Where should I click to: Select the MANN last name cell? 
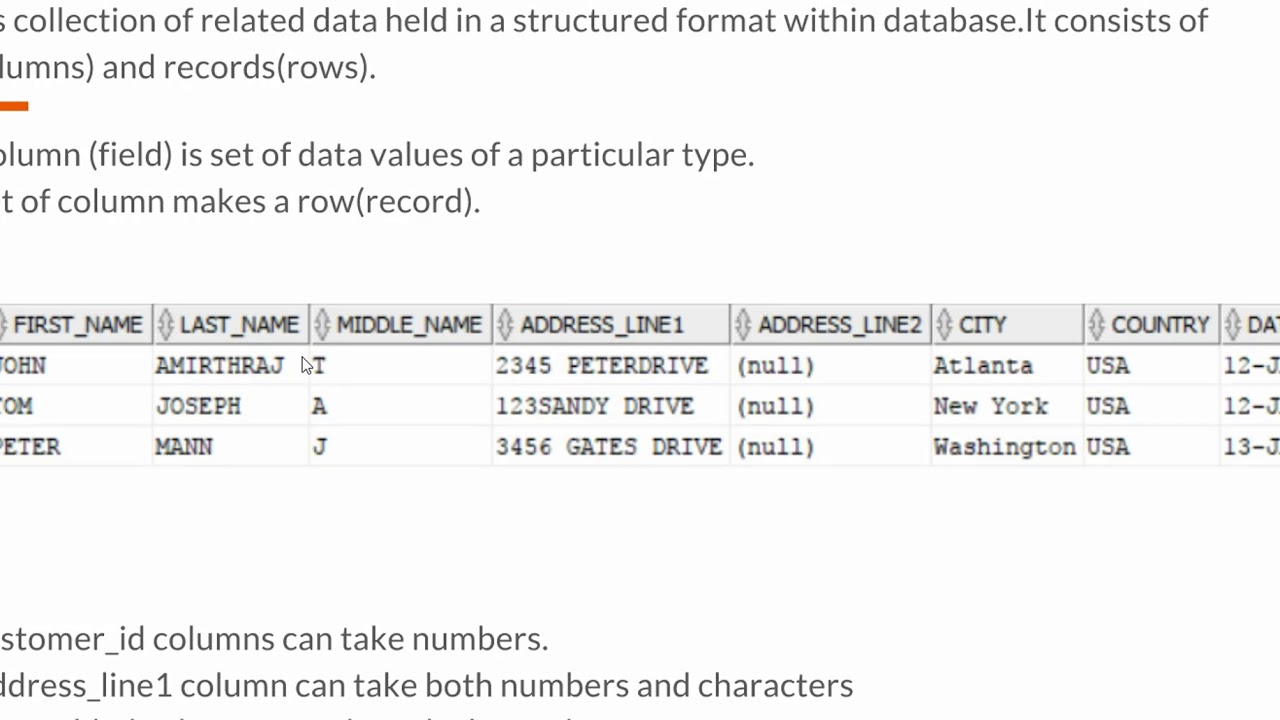(x=184, y=447)
